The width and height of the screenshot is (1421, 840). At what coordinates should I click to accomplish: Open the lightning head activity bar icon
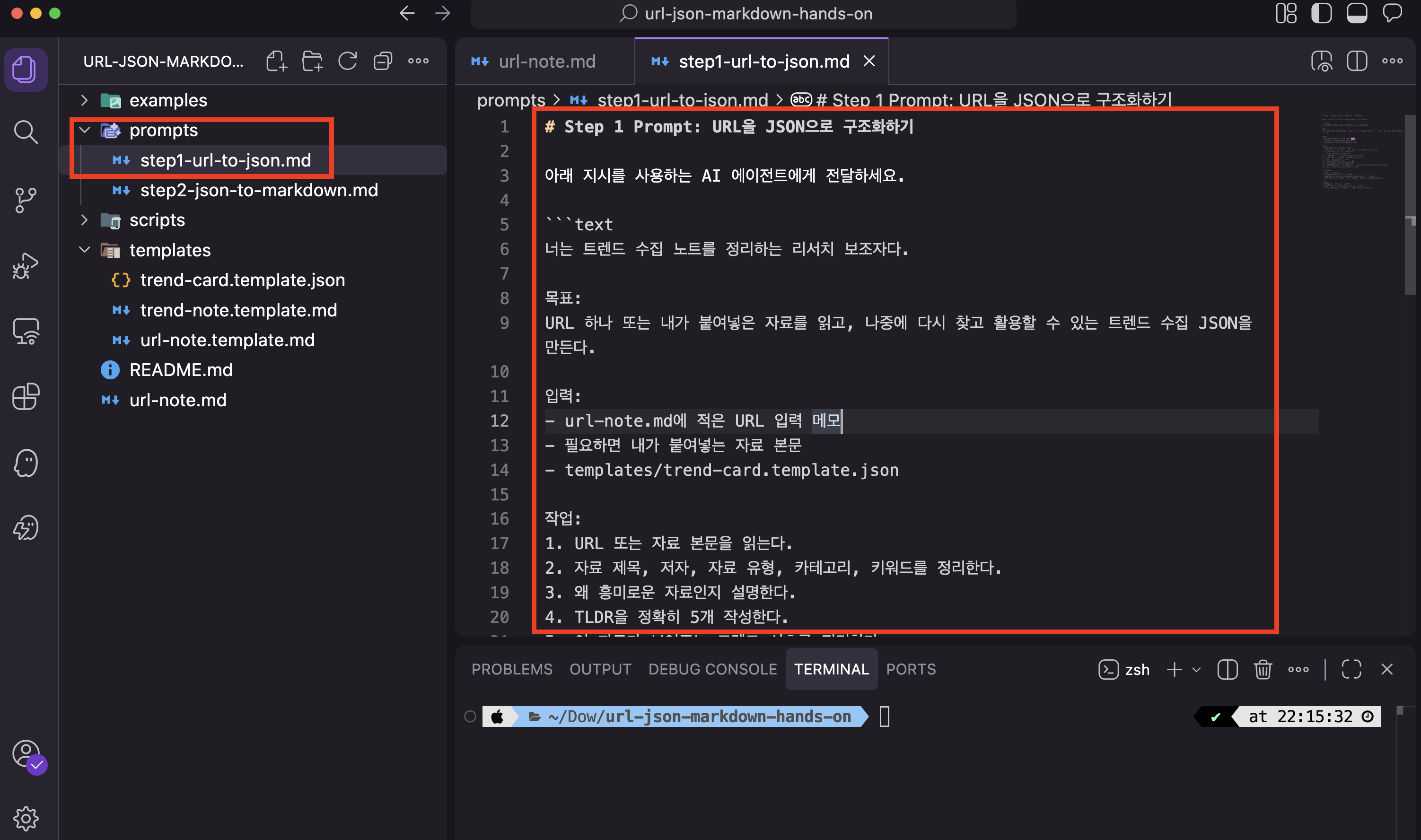(x=26, y=527)
